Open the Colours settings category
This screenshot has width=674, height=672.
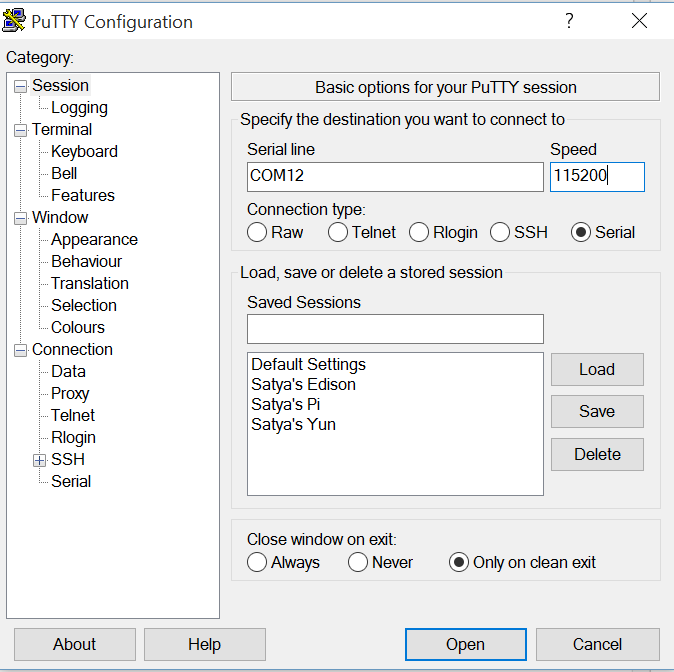[78, 327]
